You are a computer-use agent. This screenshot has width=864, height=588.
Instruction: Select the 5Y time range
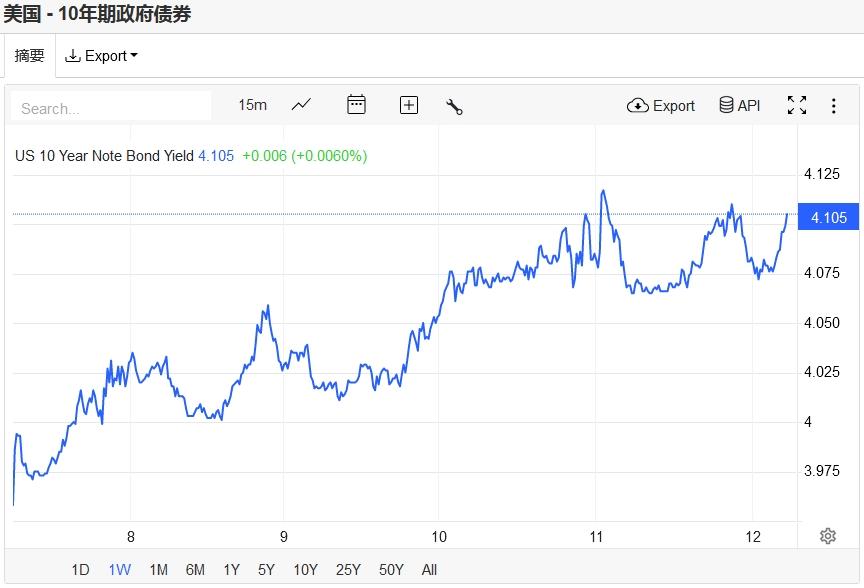pyautogui.click(x=266, y=570)
